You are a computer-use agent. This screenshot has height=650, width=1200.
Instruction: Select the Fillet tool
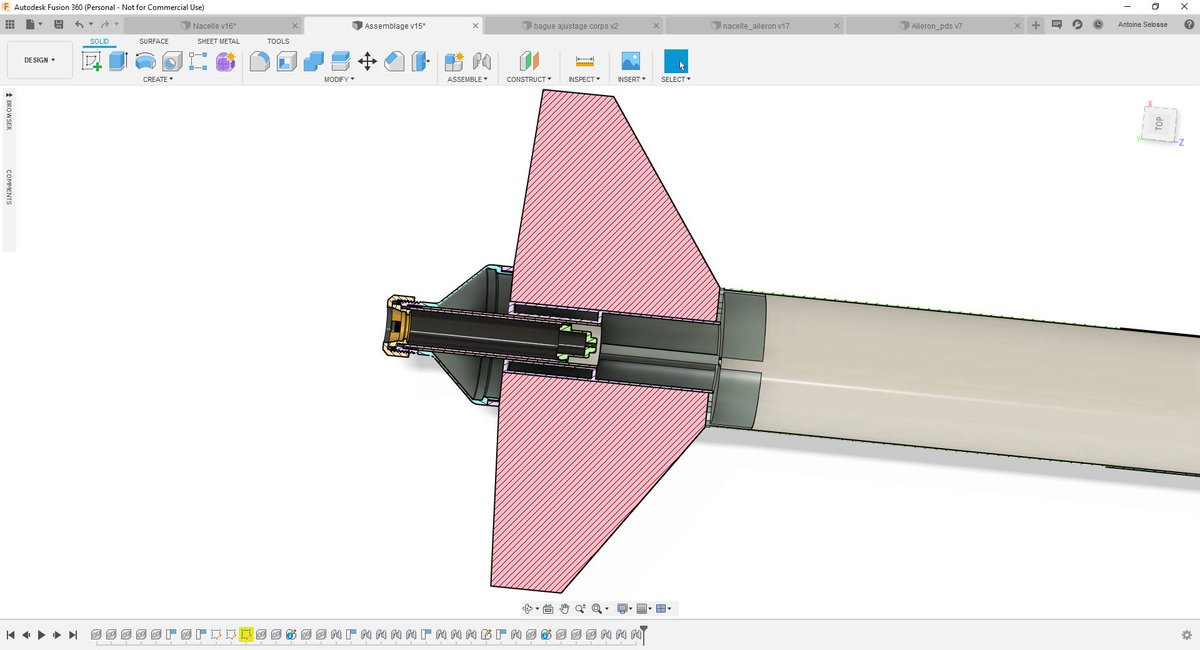pos(259,61)
